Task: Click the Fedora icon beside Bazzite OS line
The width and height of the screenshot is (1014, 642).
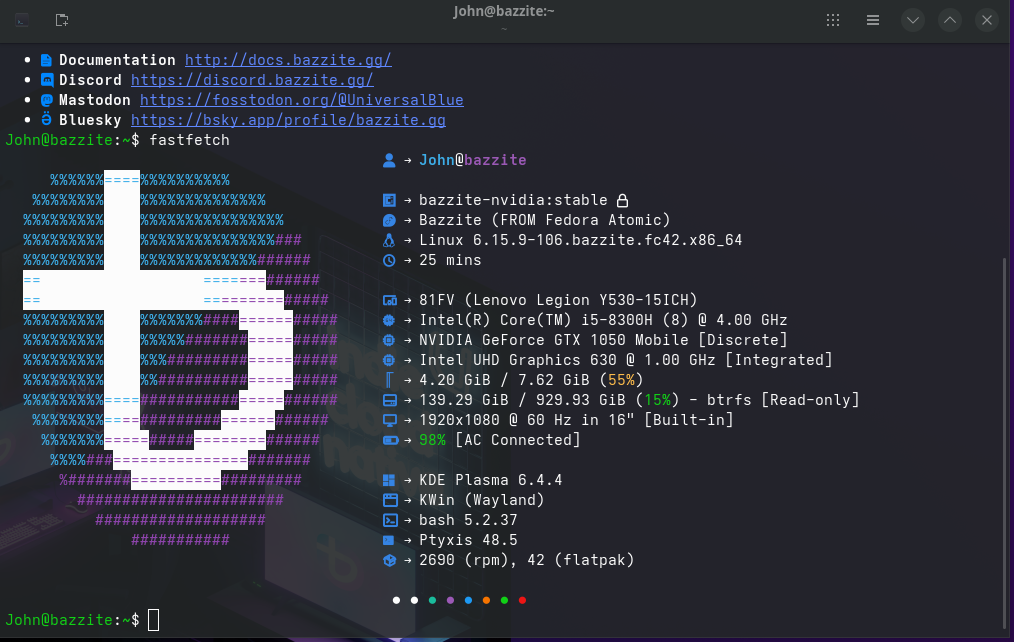Action: [389, 220]
